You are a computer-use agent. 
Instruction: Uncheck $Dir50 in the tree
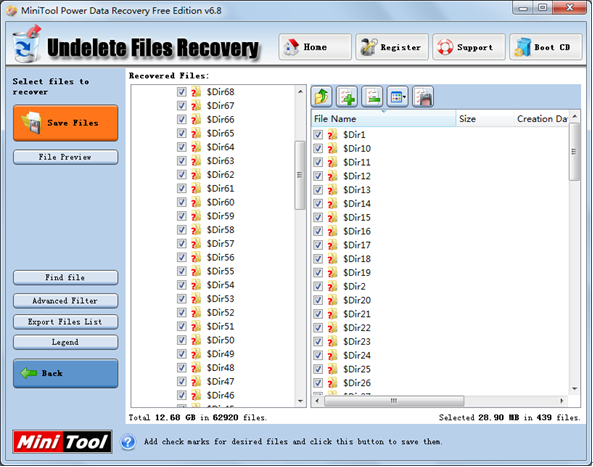pos(182,340)
